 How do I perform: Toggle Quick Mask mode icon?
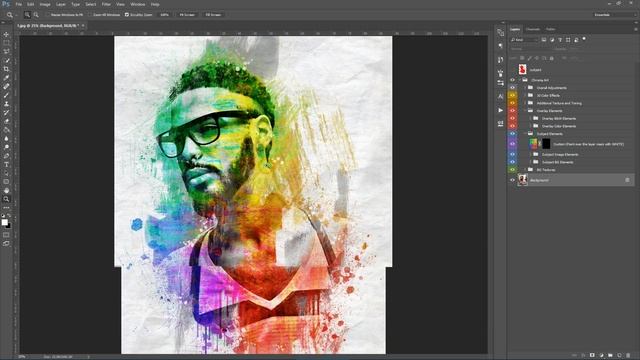coord(6,235)
